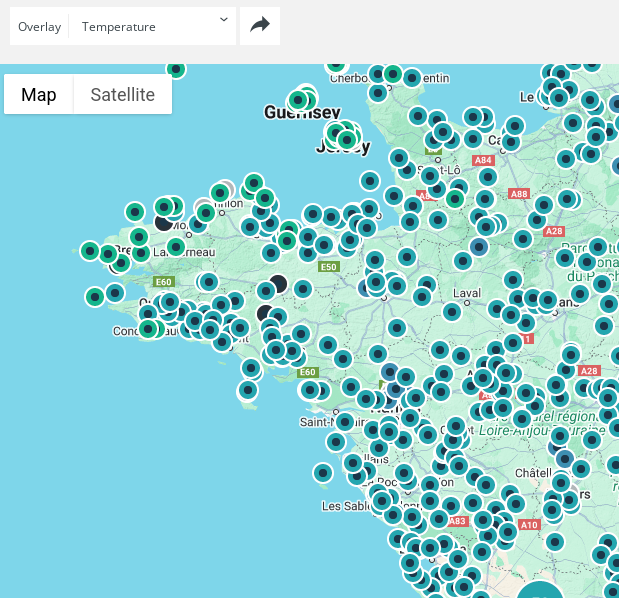619x598 pixels.
Task: Select the frontmost green station marker on Jersey
Action: click(347, 139)
